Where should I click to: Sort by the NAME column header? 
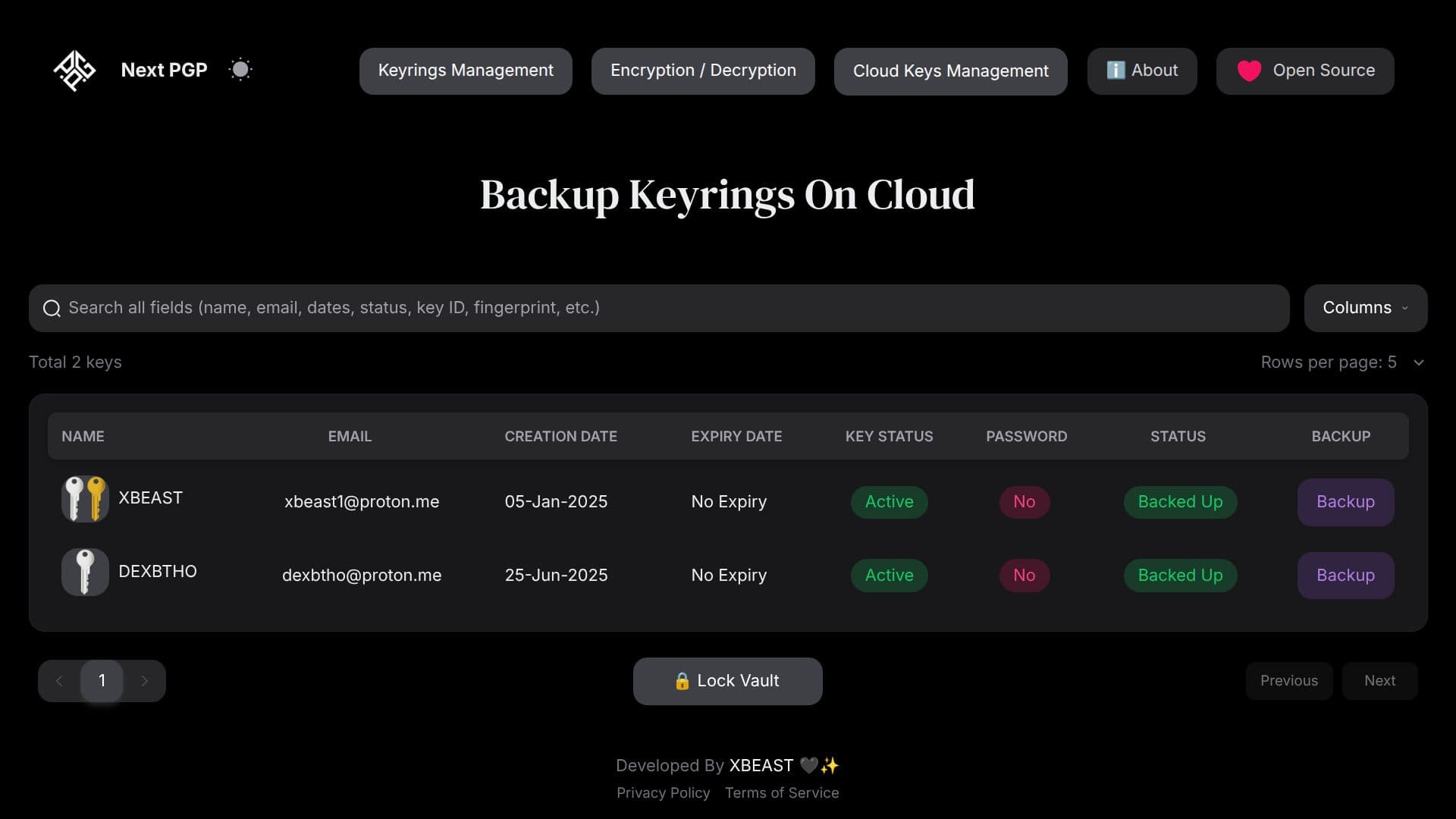pos(83,436)
